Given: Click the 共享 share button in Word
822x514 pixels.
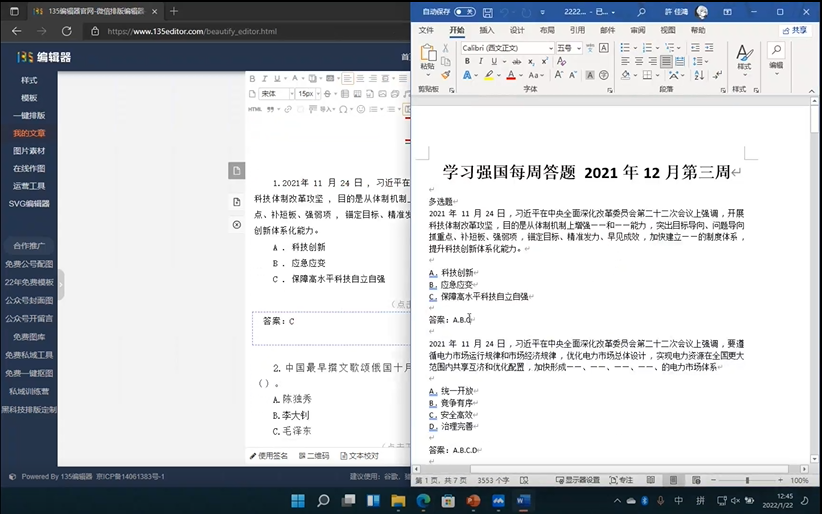Looking at the screenshot, I should point(794,30).
